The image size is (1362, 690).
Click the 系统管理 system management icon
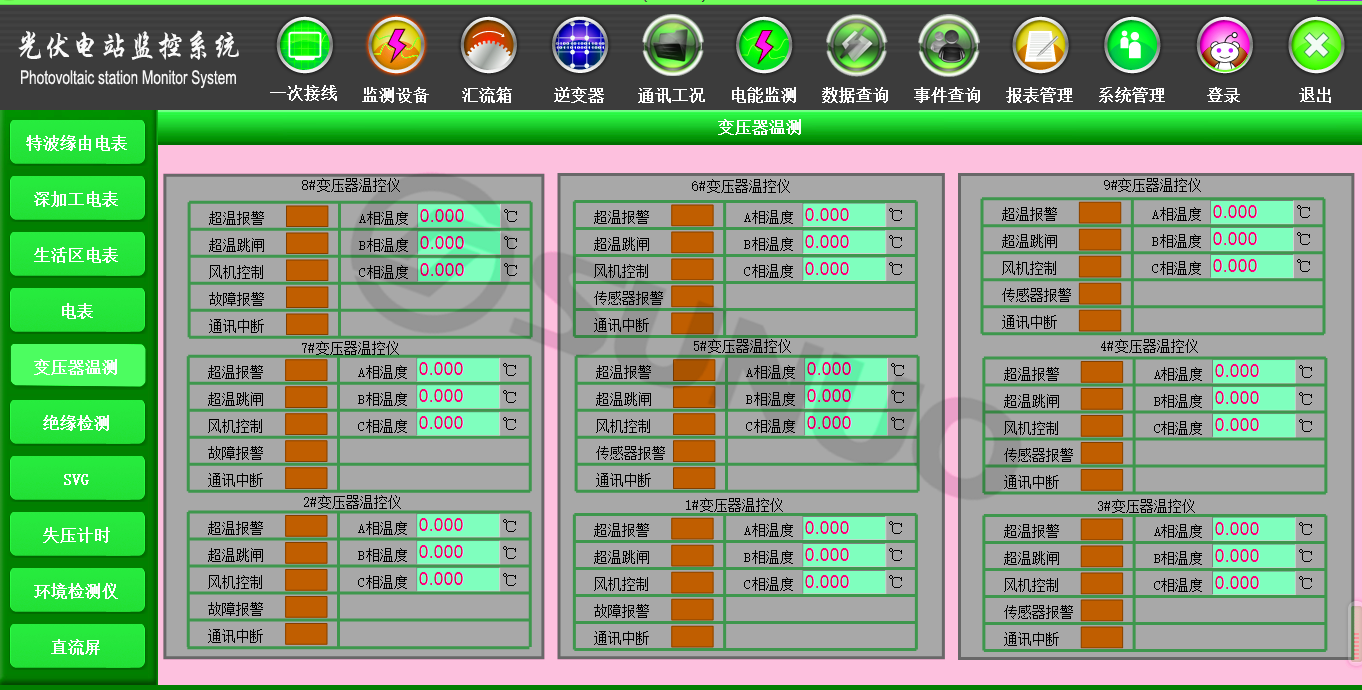(x=1132, y=46)
